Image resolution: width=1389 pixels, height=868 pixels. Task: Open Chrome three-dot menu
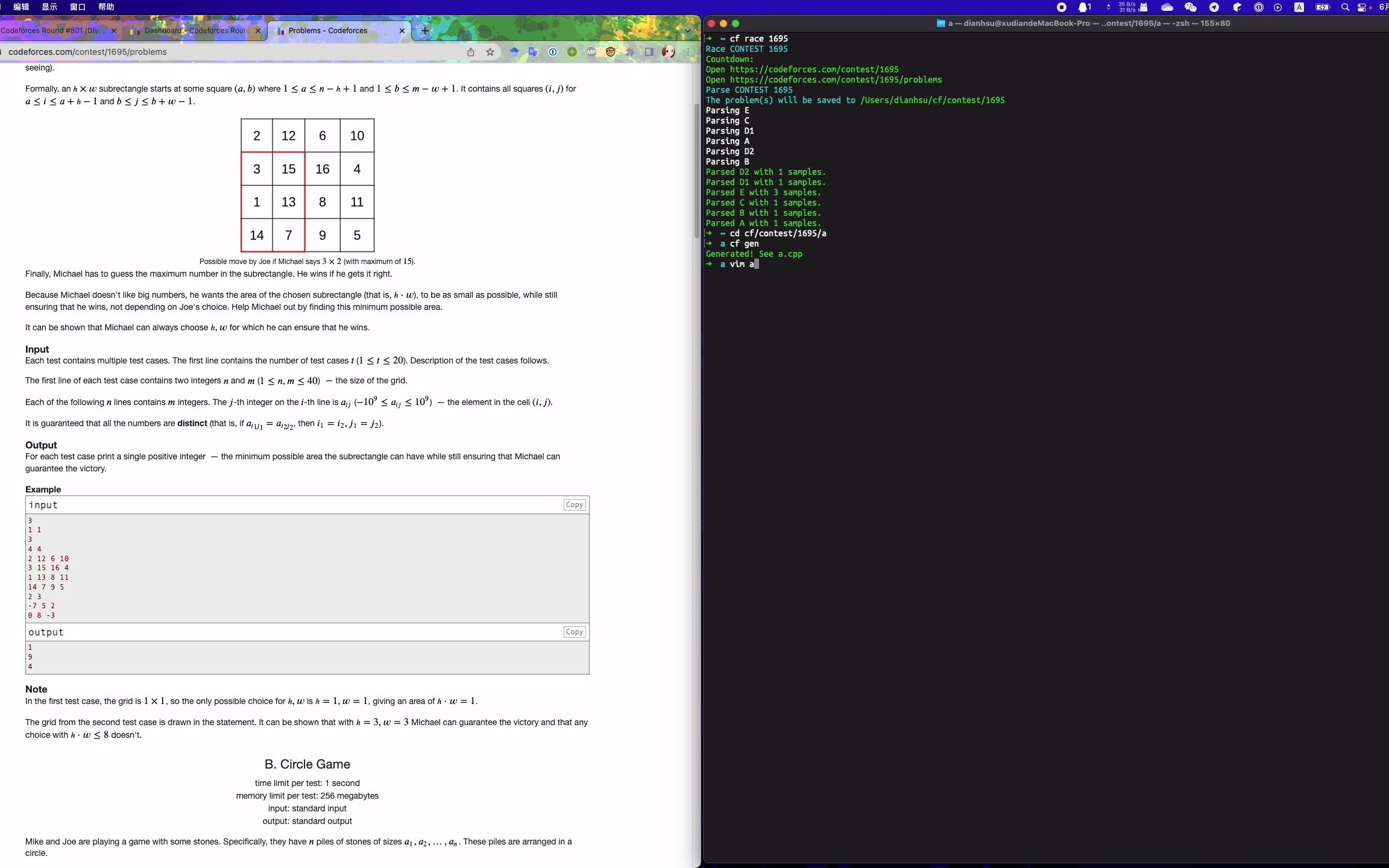tap(688, 52)
